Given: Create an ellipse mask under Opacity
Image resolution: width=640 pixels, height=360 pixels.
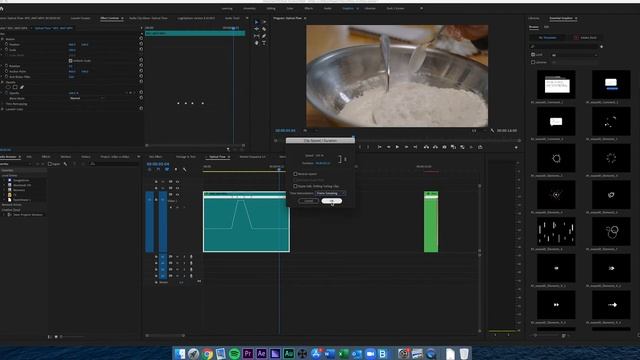Looking at the screenshot, I should [8, 87].
